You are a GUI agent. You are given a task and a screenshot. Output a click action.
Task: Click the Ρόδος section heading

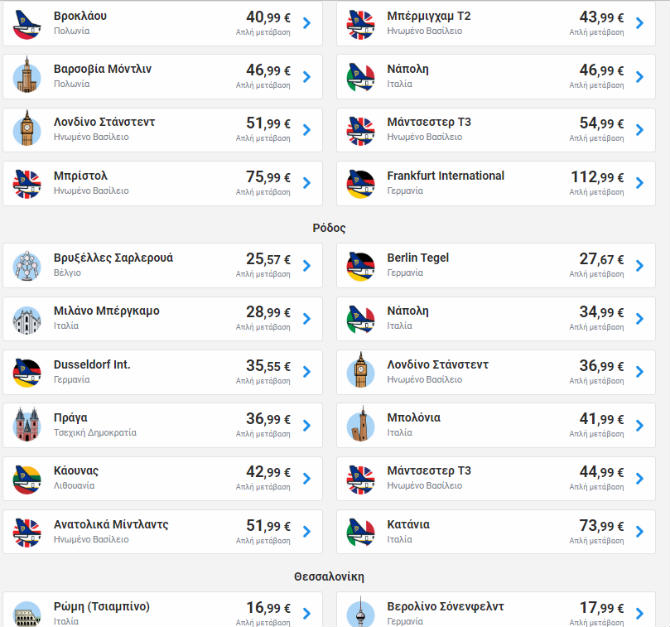335,227
